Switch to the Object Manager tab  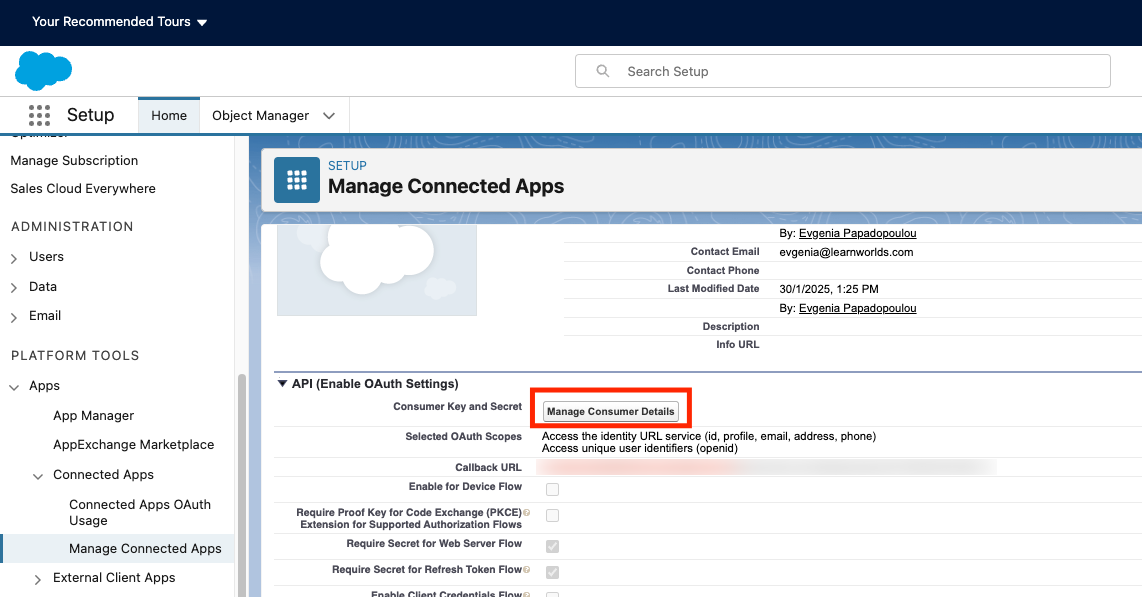click(261, 116)
